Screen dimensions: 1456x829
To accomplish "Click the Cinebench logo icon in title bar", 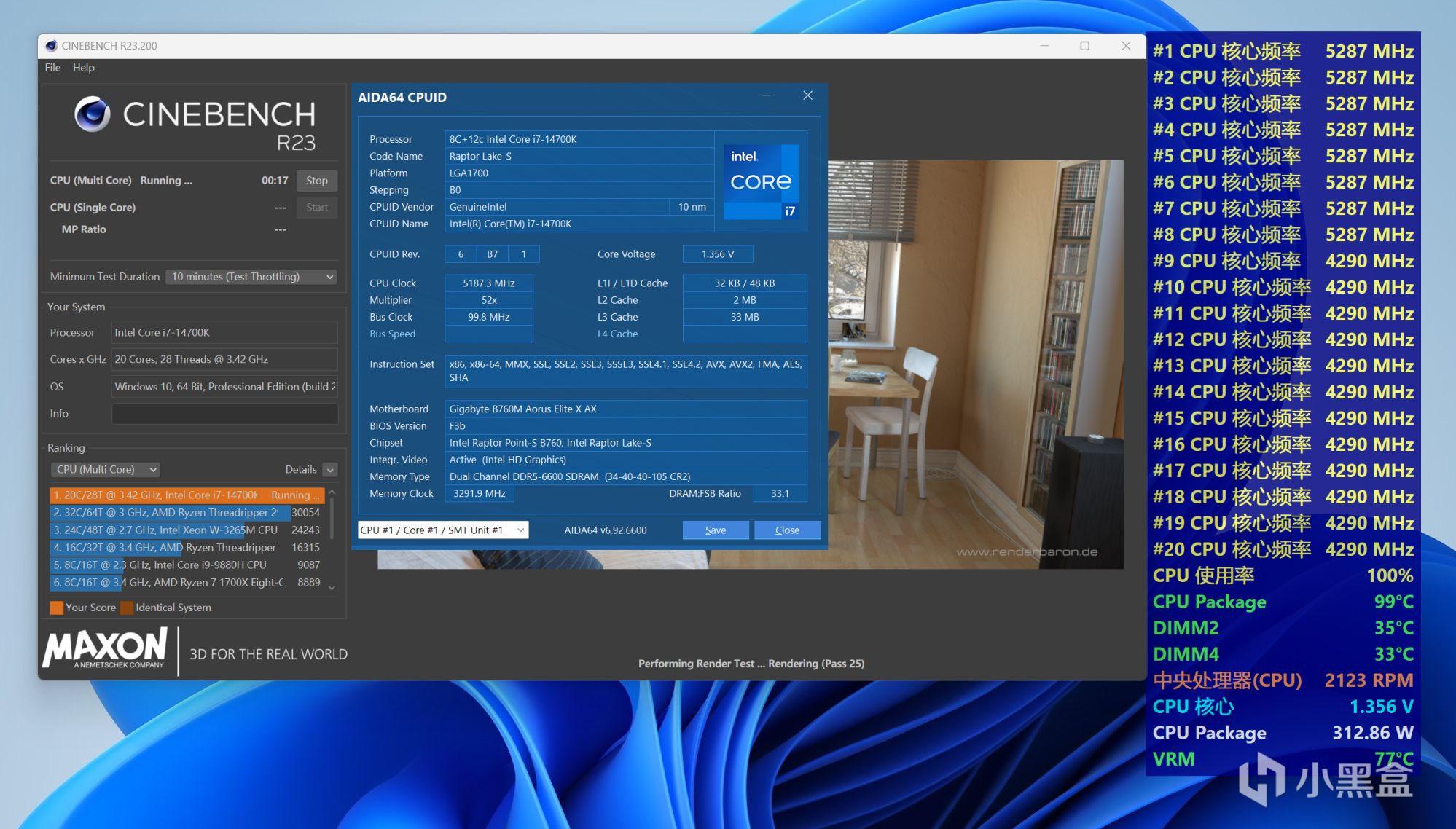I will (51, 45).
